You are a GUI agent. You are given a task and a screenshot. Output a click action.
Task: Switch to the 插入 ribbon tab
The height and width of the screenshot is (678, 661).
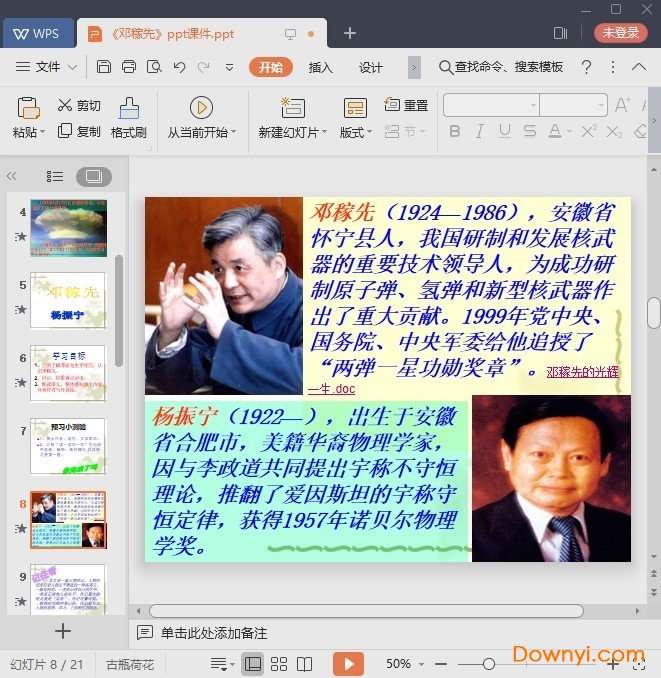320,67
